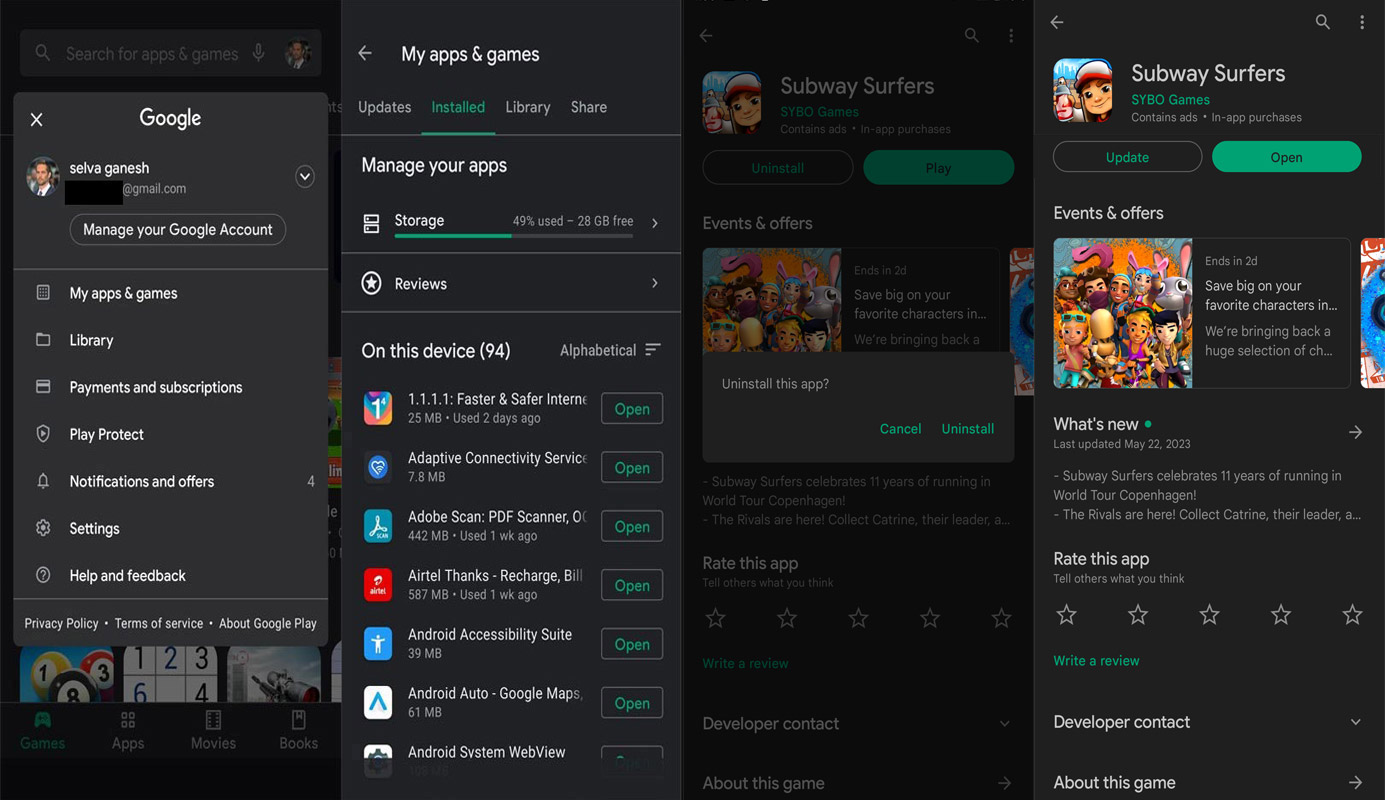Viewport: 1385px width, 800px height.
Task: Click the microphone voice search icon
Action: 259,53
